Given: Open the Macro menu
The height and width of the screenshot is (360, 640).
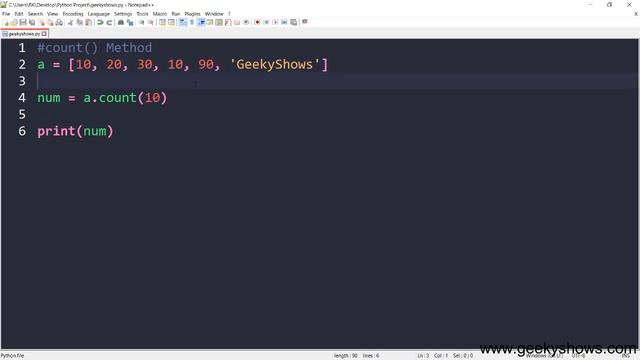Looking at the screenshot, I should coord(160,14).
